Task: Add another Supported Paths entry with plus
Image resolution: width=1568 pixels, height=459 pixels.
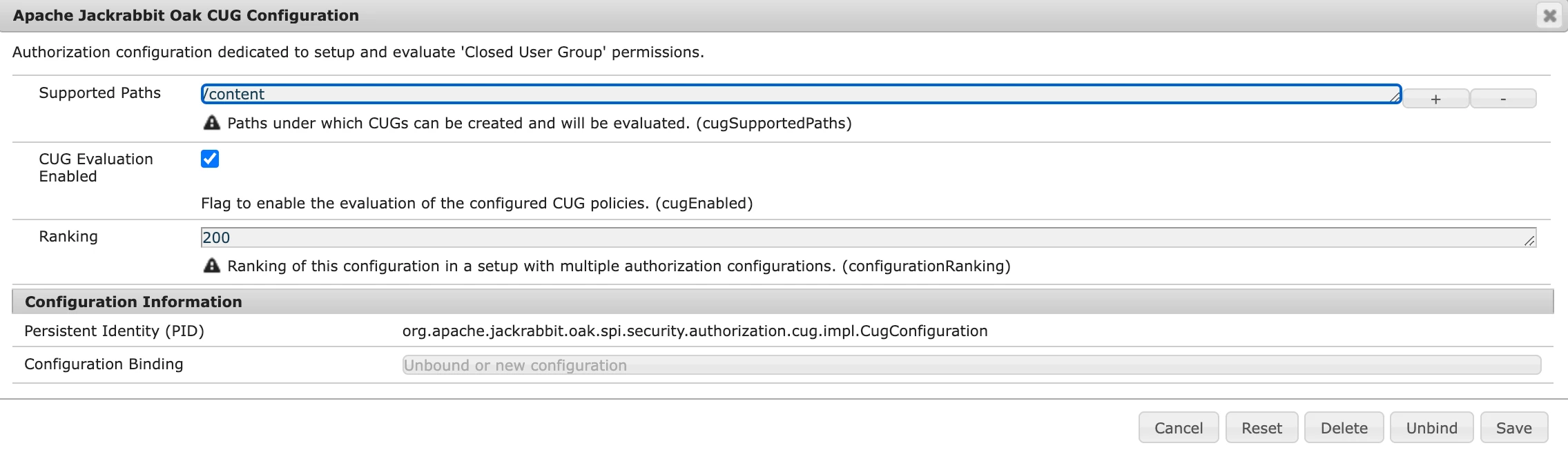Action: (x=1435, y=99)
